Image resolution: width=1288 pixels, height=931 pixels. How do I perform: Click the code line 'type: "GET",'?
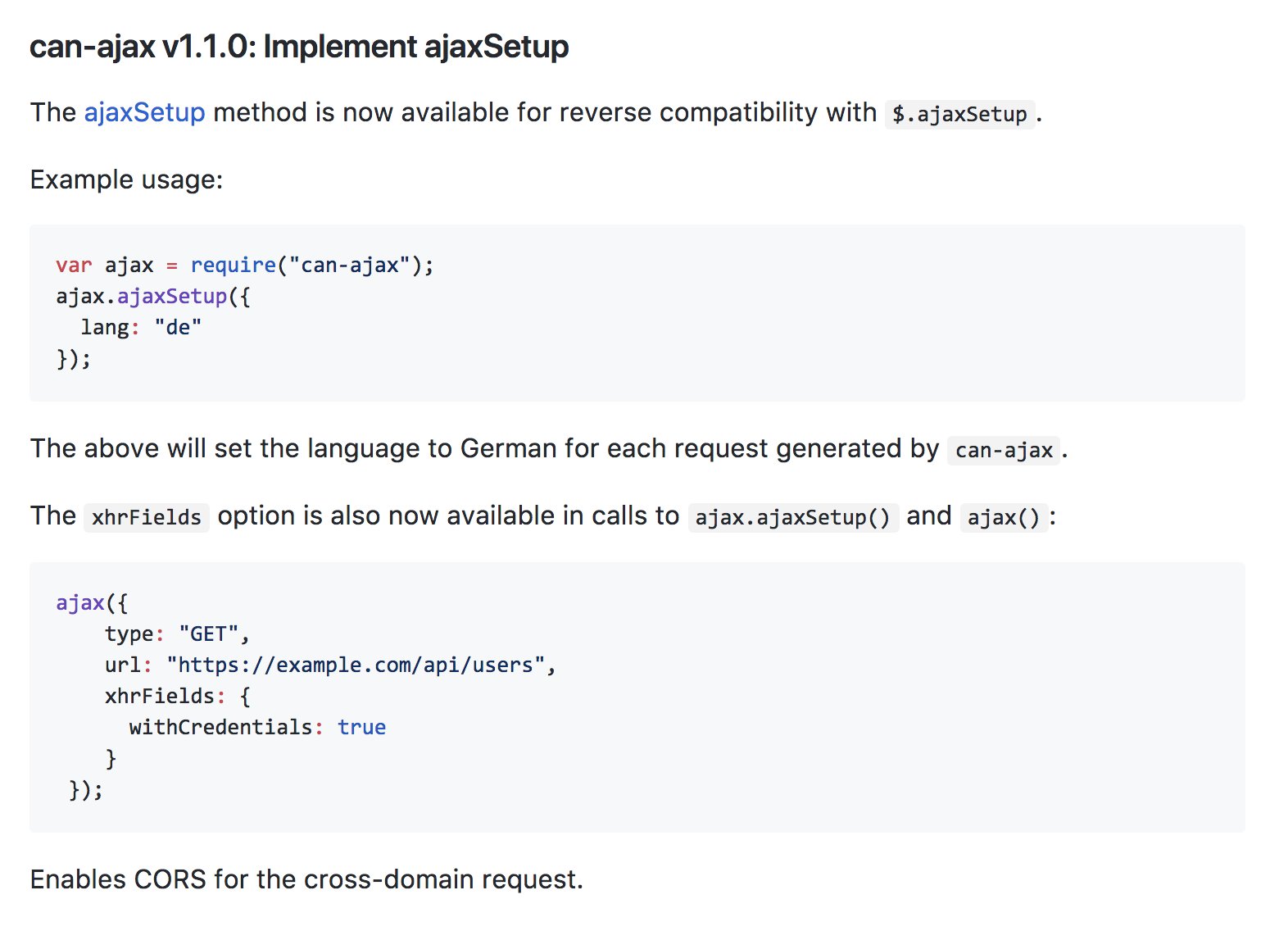pos(177,634)
